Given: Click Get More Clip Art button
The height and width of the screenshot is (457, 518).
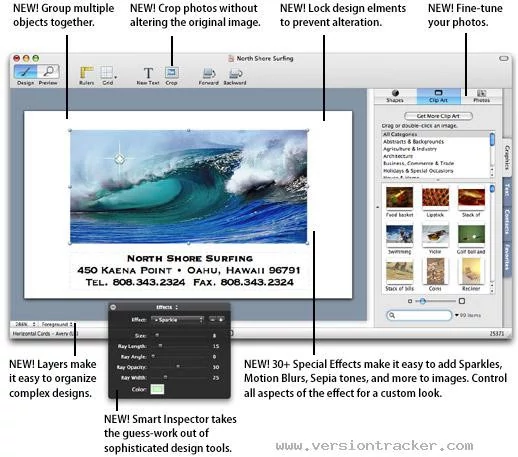Looking at the screenshot, I should click(x=438, y=116).
